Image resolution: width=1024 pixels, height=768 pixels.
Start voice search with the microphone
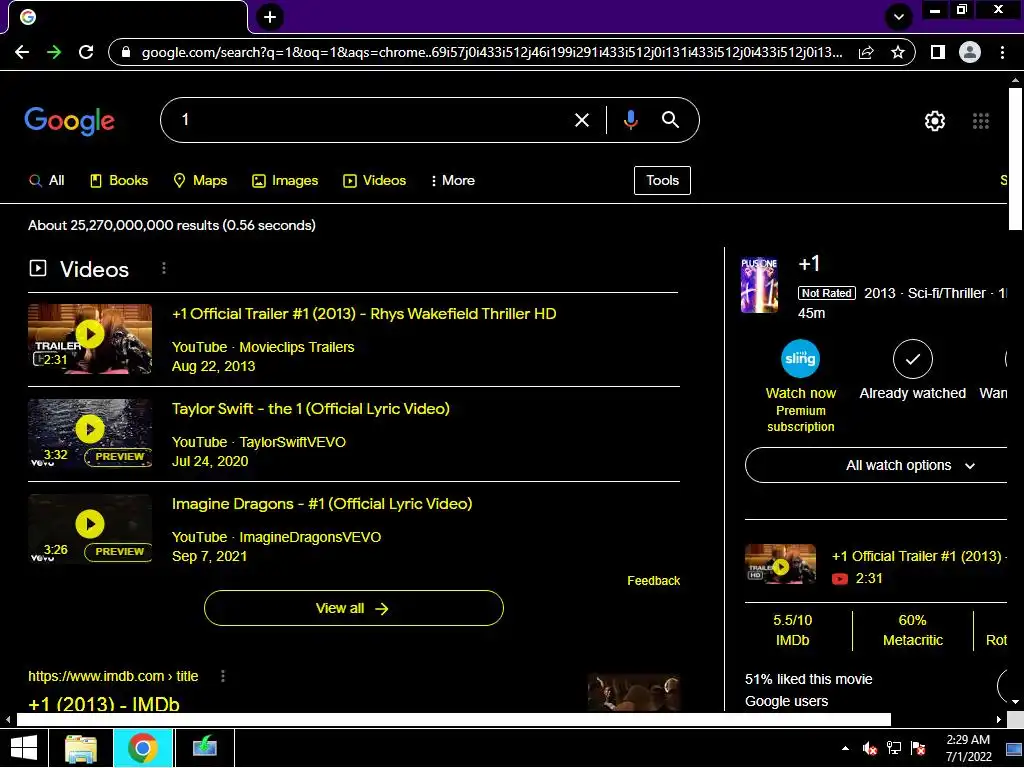(x=630, y=120)
